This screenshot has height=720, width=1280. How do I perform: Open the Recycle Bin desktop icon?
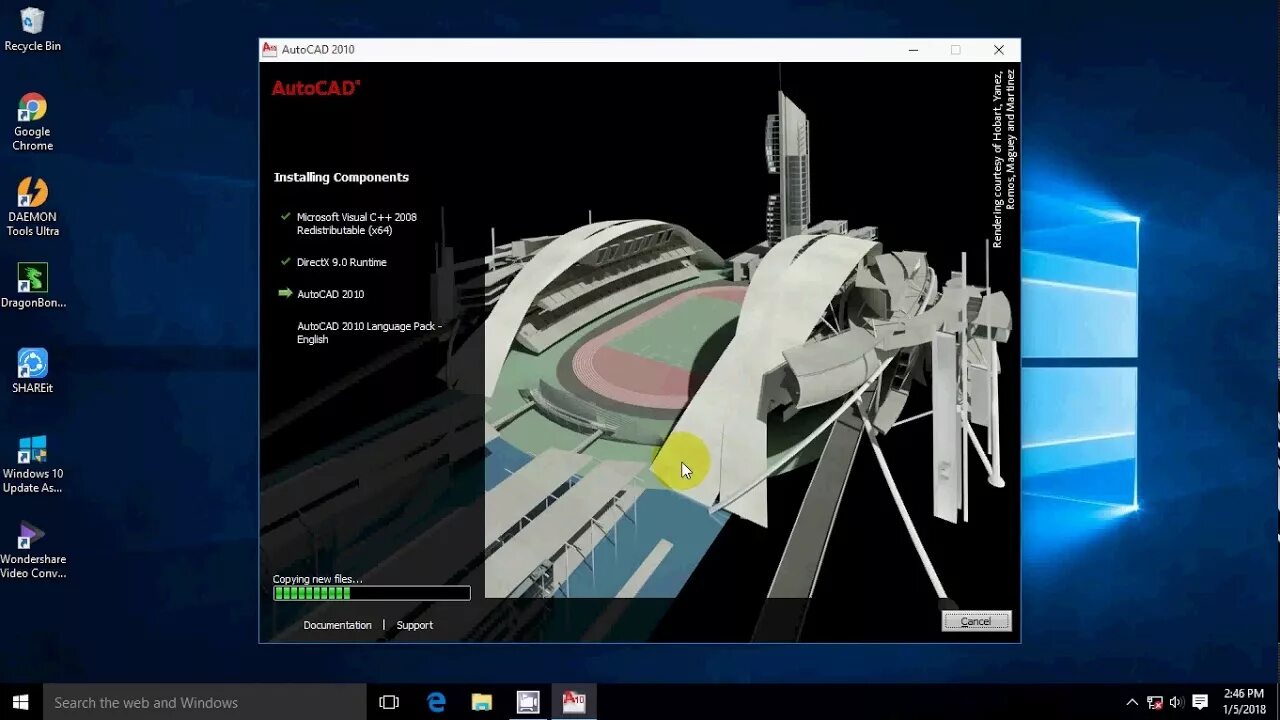click(32, 30)
